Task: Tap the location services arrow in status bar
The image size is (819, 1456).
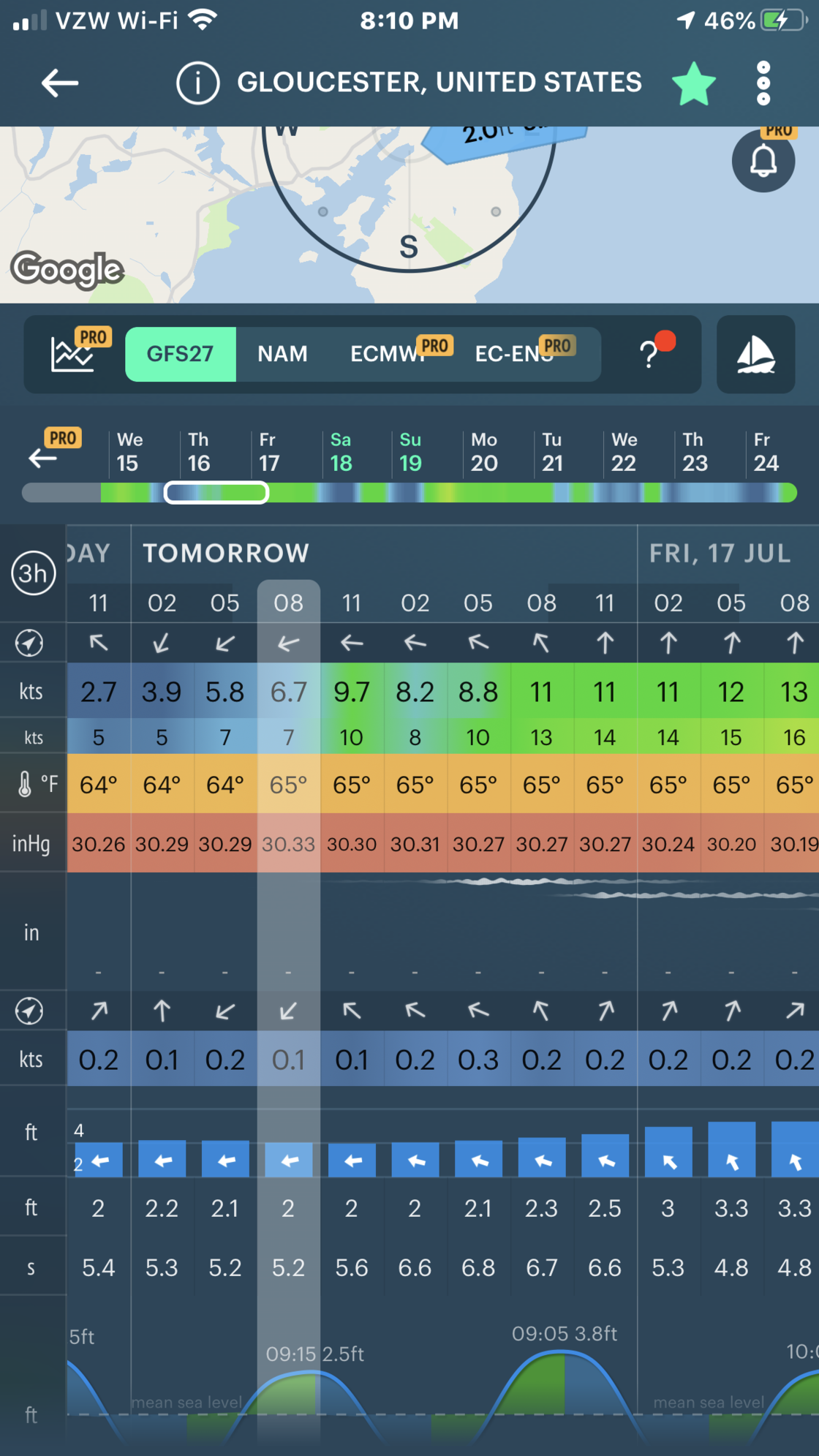Action: (686, 20)
